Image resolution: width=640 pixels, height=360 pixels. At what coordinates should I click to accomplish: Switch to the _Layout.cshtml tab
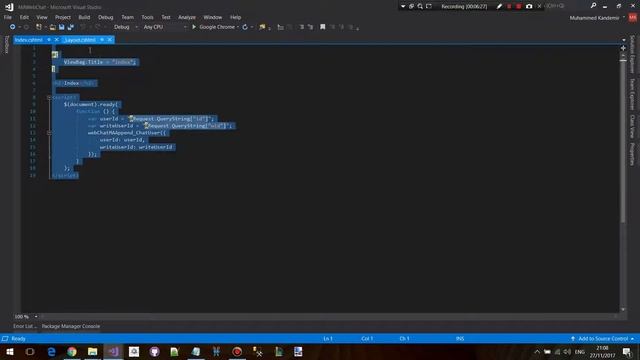[80, 40]
